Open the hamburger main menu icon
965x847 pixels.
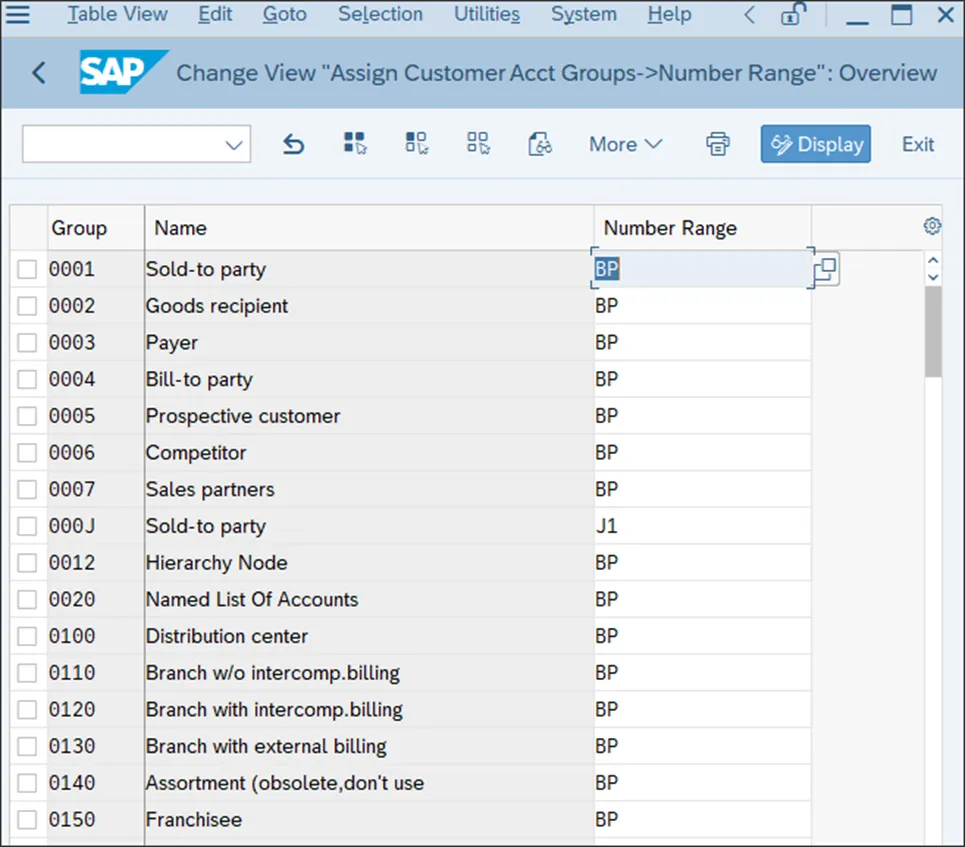tap(18, 15)
